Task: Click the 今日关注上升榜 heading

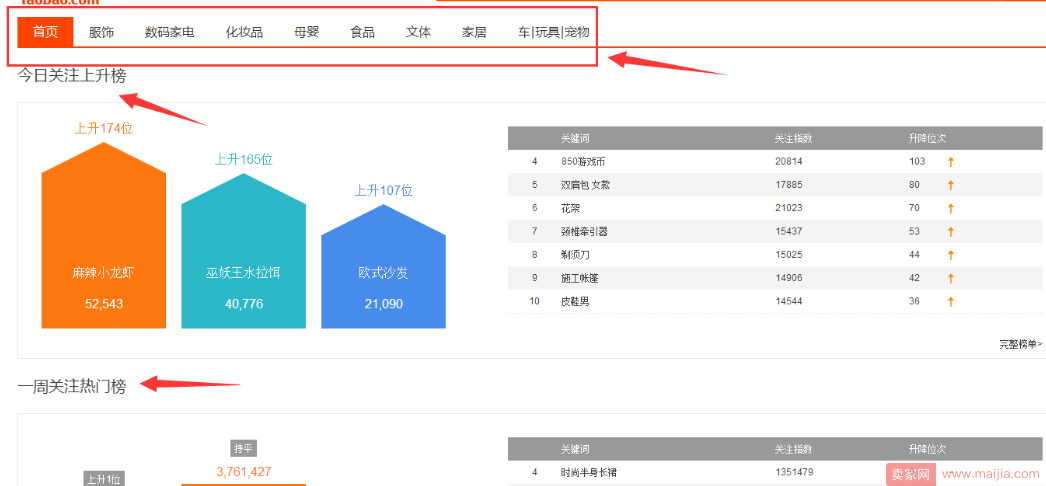Action: click(x=71, y=76)
